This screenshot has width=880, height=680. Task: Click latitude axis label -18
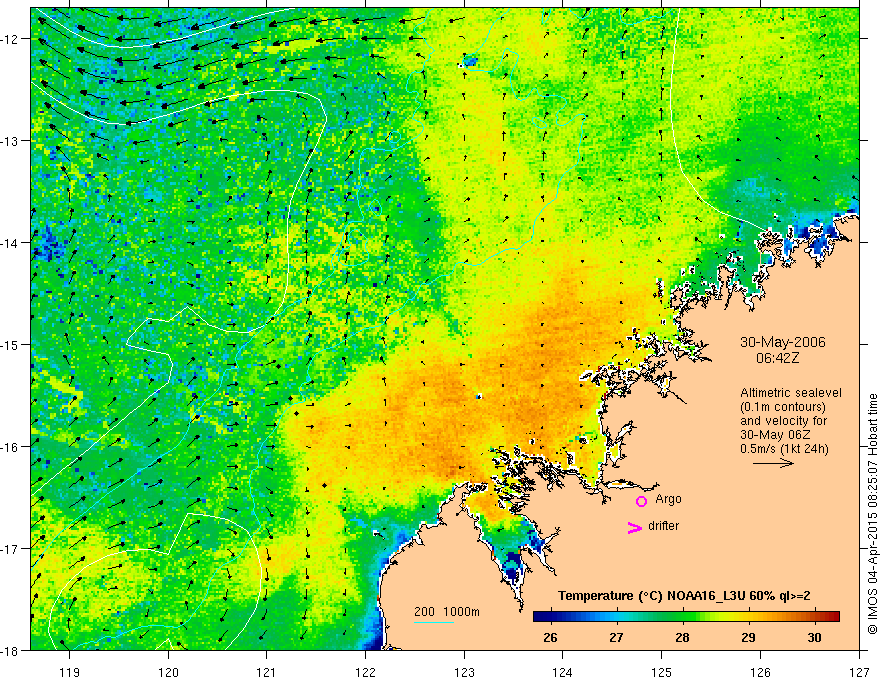click(x=10, y=650)
